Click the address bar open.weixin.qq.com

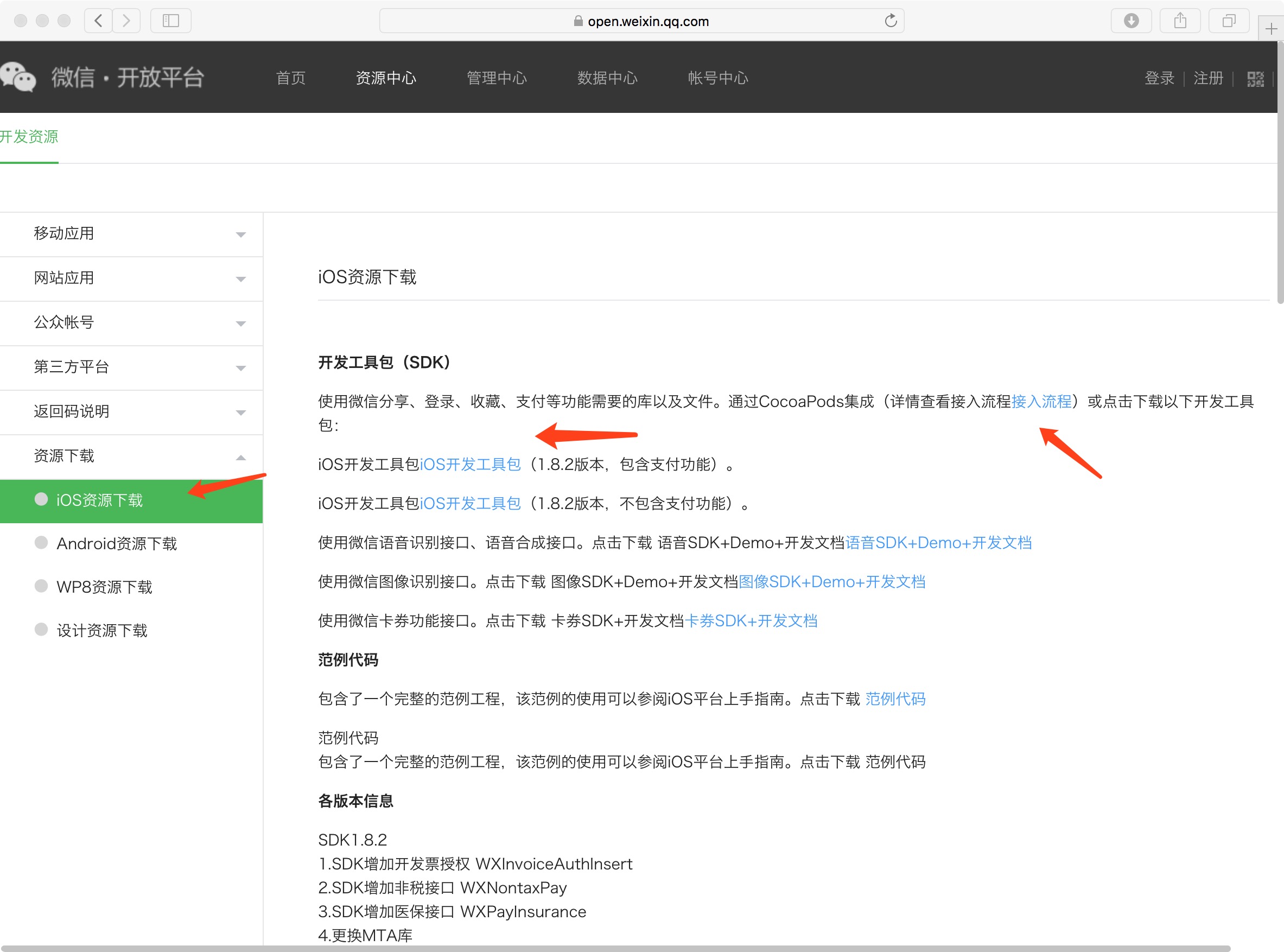click(641, 21)
